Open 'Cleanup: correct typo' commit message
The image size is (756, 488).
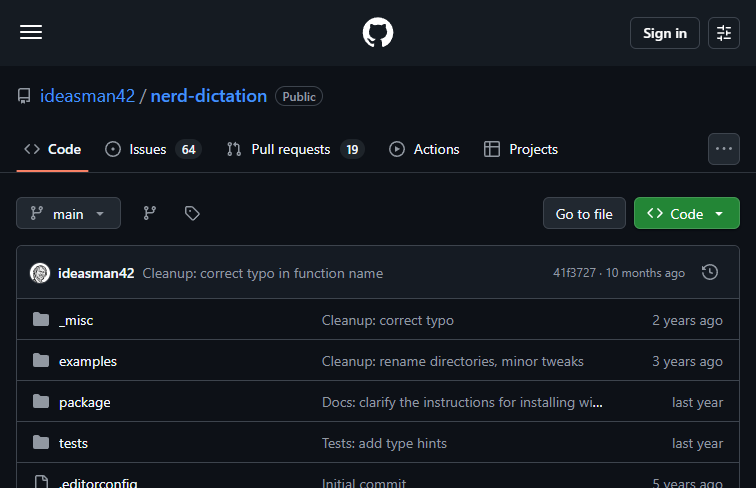(388, 320)
